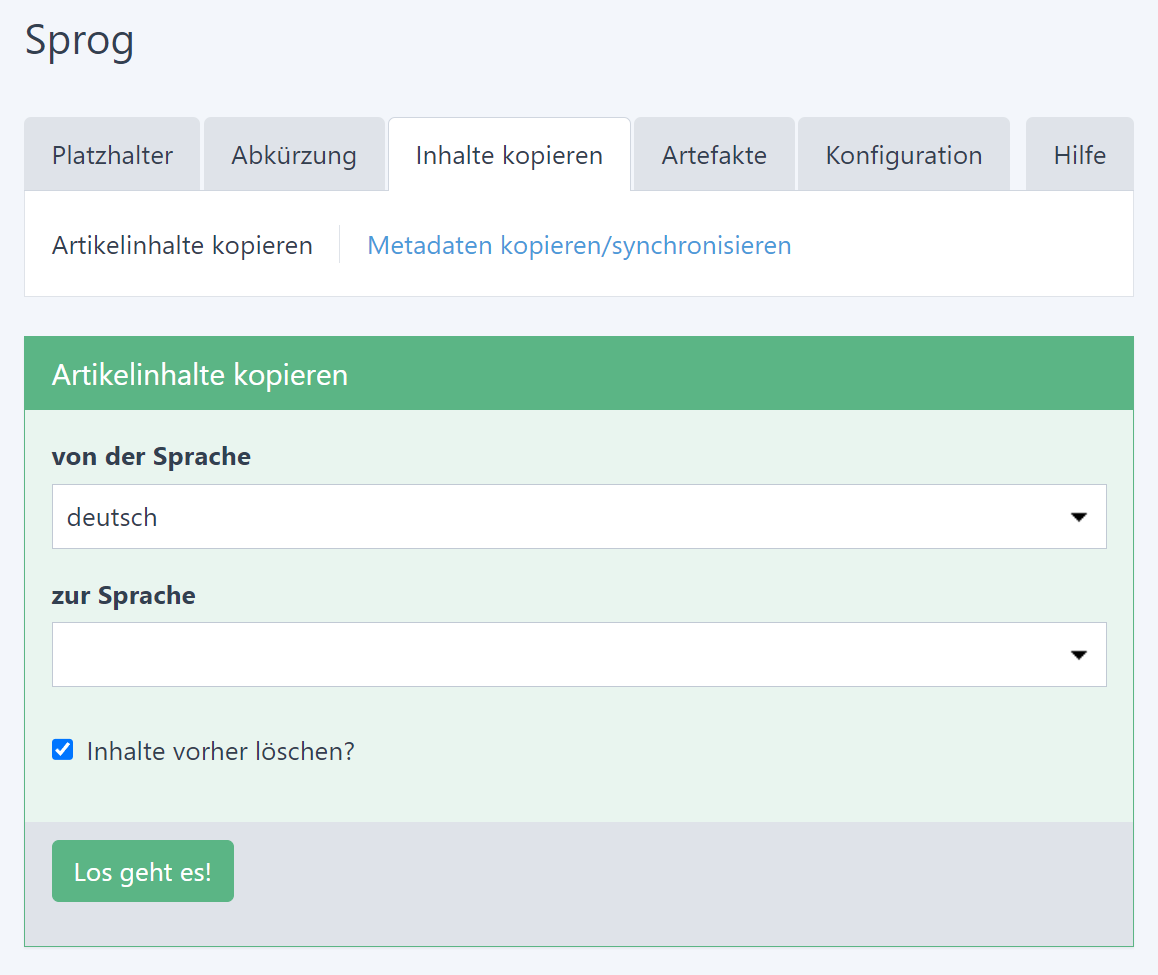Uncheck the 'Inhalte vorher löschen?' checkbox
1158x975 pixels.
click(63, 750)
